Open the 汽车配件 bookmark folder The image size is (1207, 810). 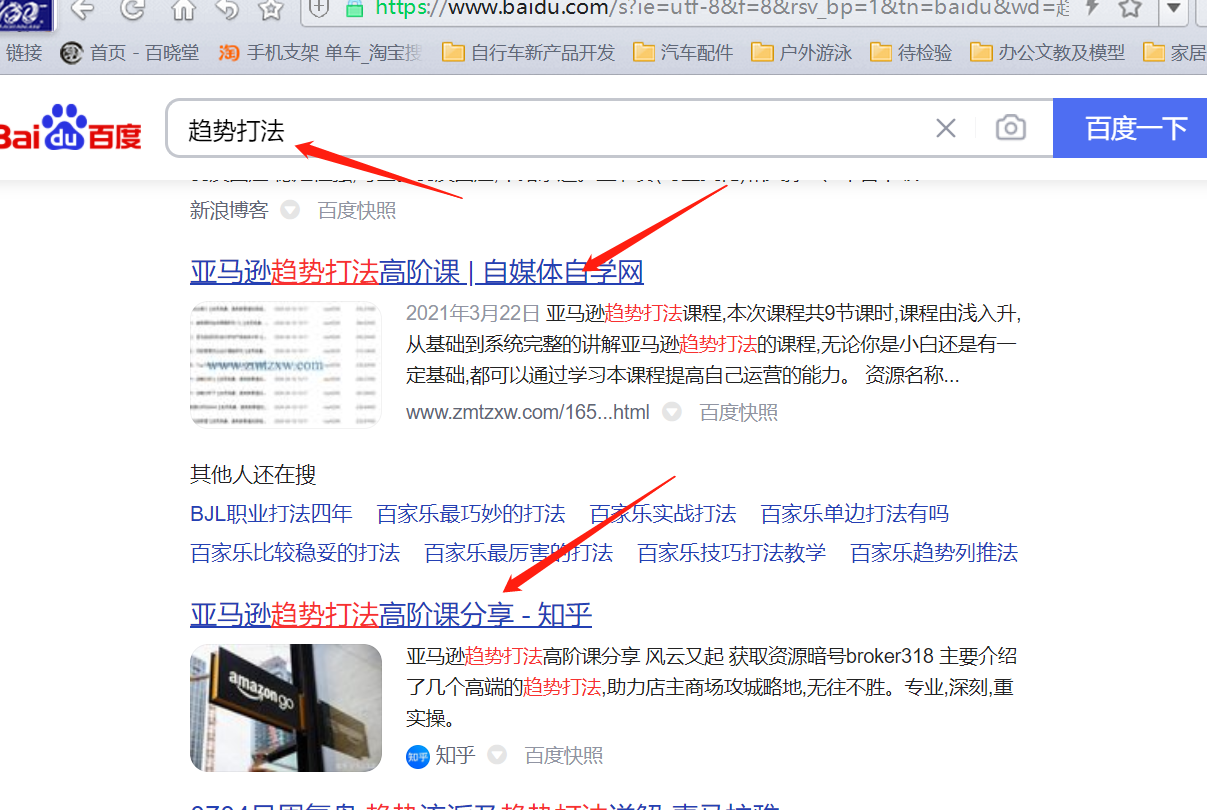pyautogui.click(x=683, y=52)
